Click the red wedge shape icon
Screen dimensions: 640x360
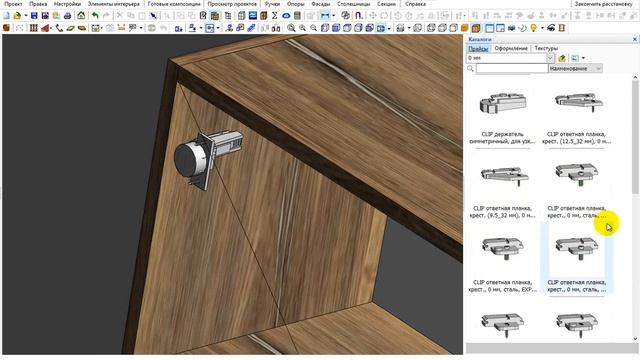tap(45, 28)
